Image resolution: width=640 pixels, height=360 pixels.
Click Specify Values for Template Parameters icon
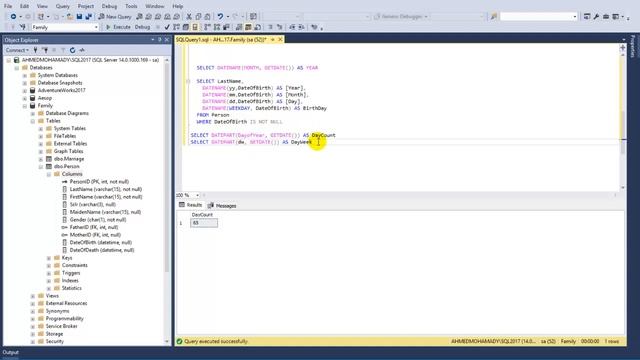[314, 27]
